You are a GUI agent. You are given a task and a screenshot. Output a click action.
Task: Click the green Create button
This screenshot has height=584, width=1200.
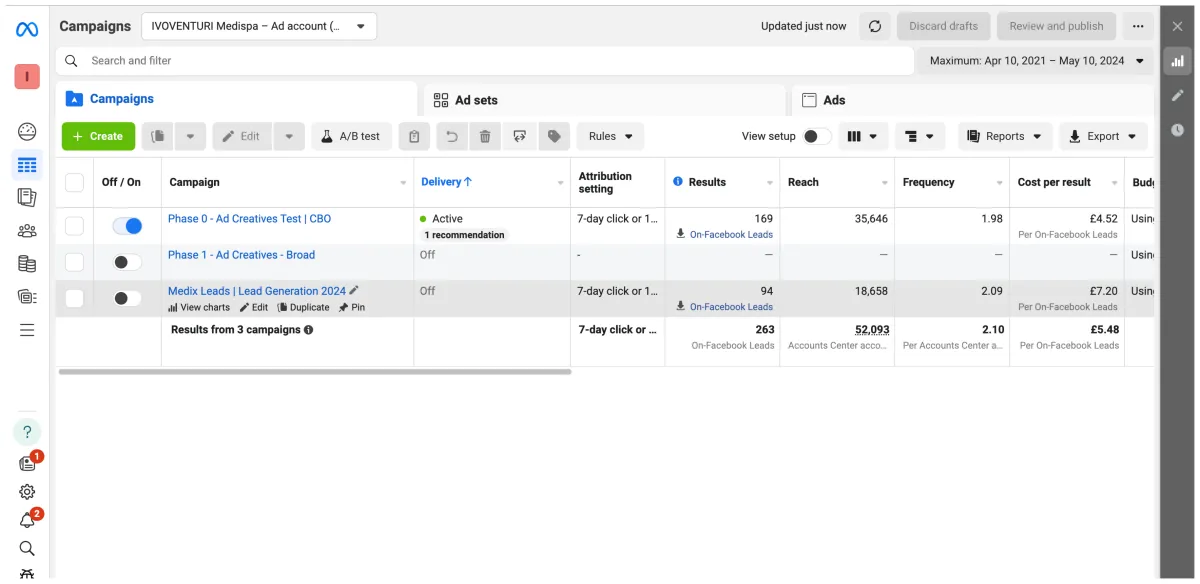[98, 136]
